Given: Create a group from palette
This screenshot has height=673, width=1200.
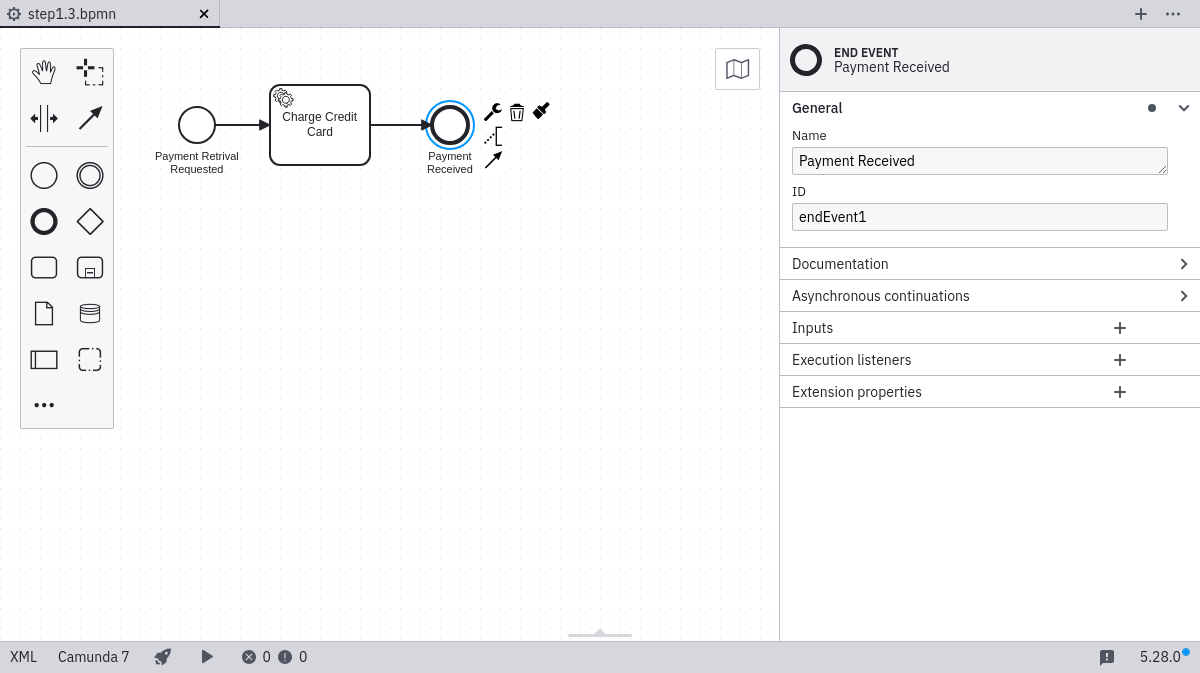Looking at the screenshot, I should (x=90, y=360).
